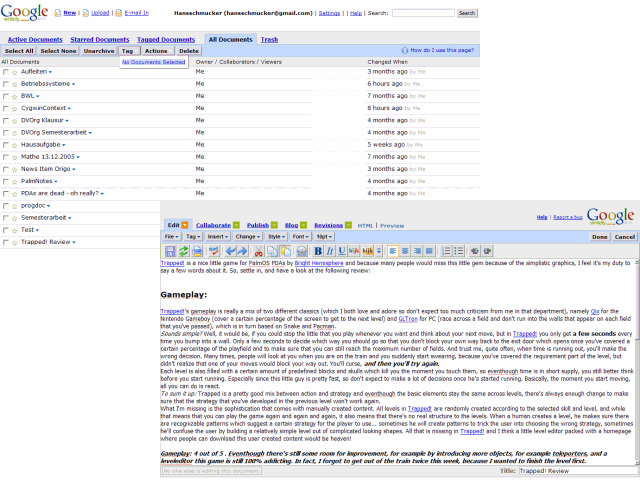Screen dimensions: 640x480
Task: Click the insert link icon next to paste
Action: tap(302, 251)
